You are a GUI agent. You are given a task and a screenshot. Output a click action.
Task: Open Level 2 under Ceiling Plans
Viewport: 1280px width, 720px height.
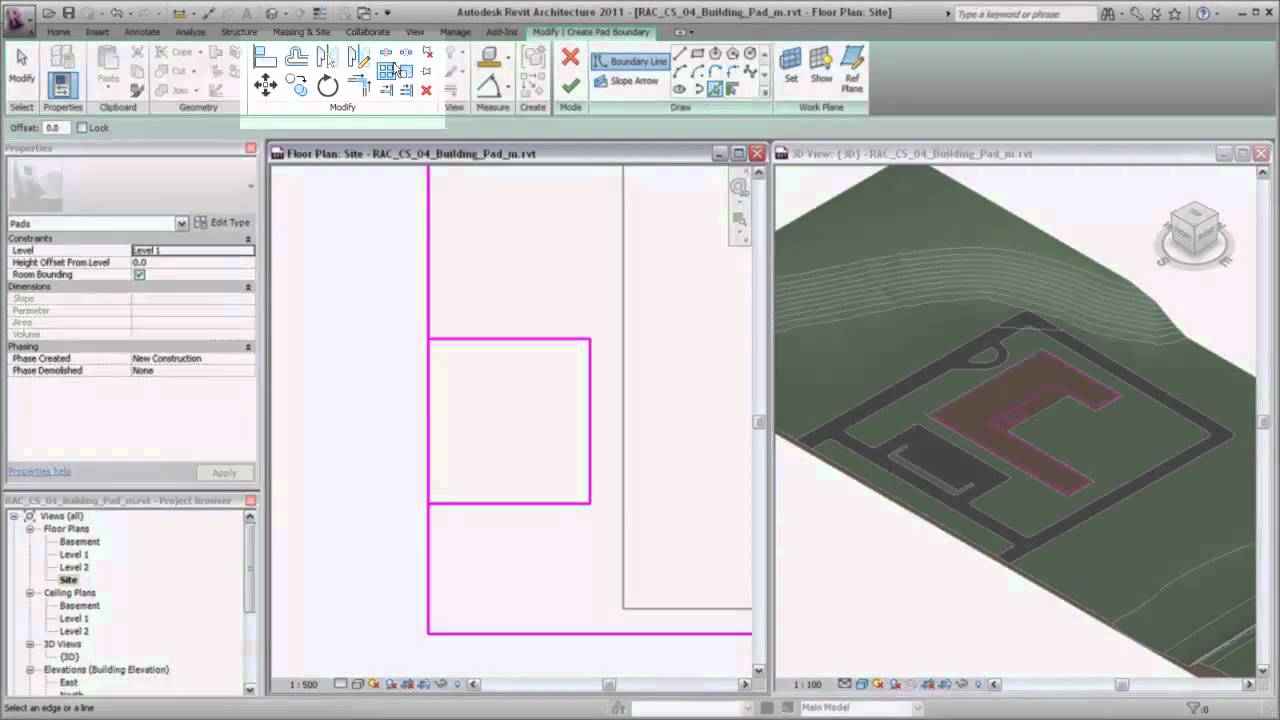74,632
